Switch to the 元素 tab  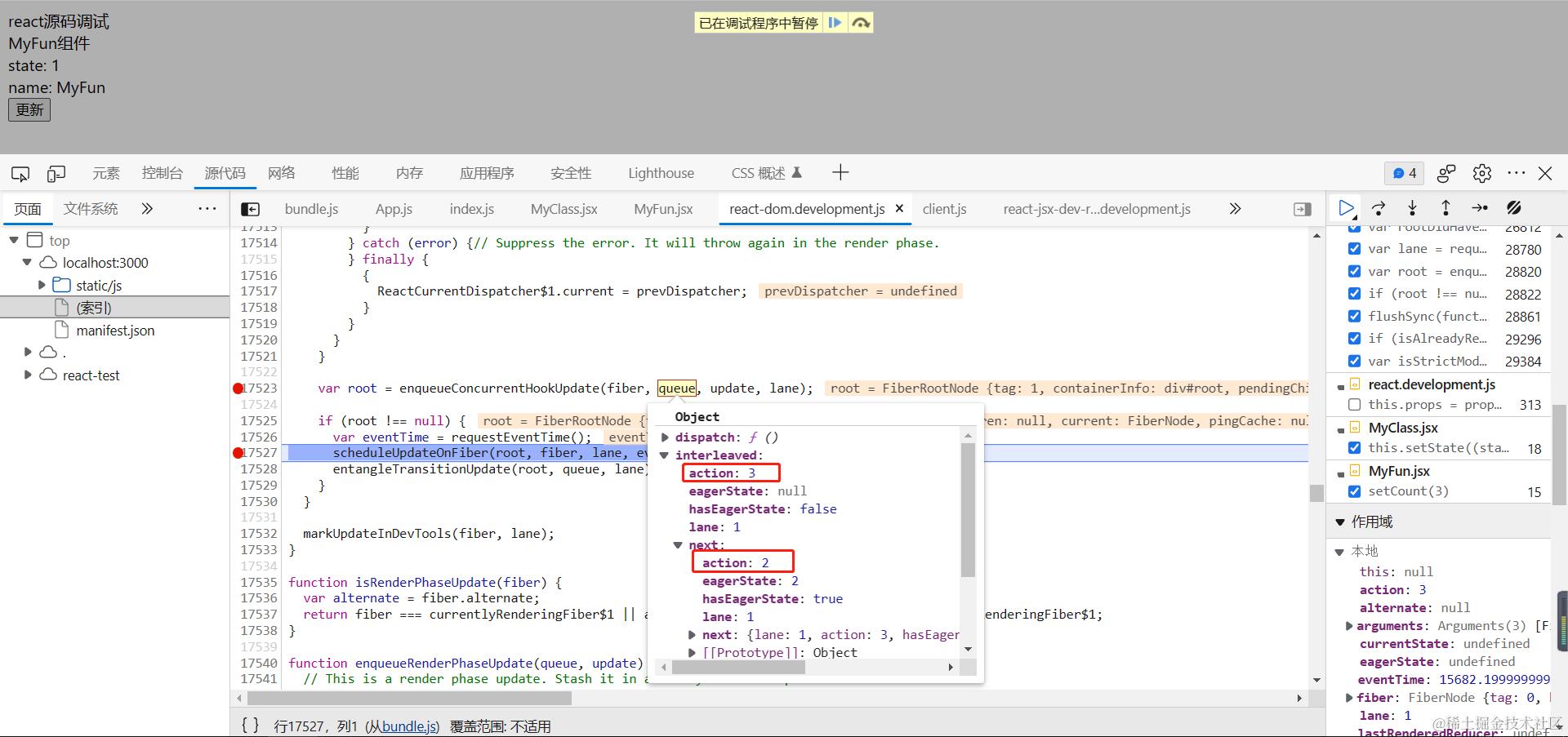click(106, 173)
